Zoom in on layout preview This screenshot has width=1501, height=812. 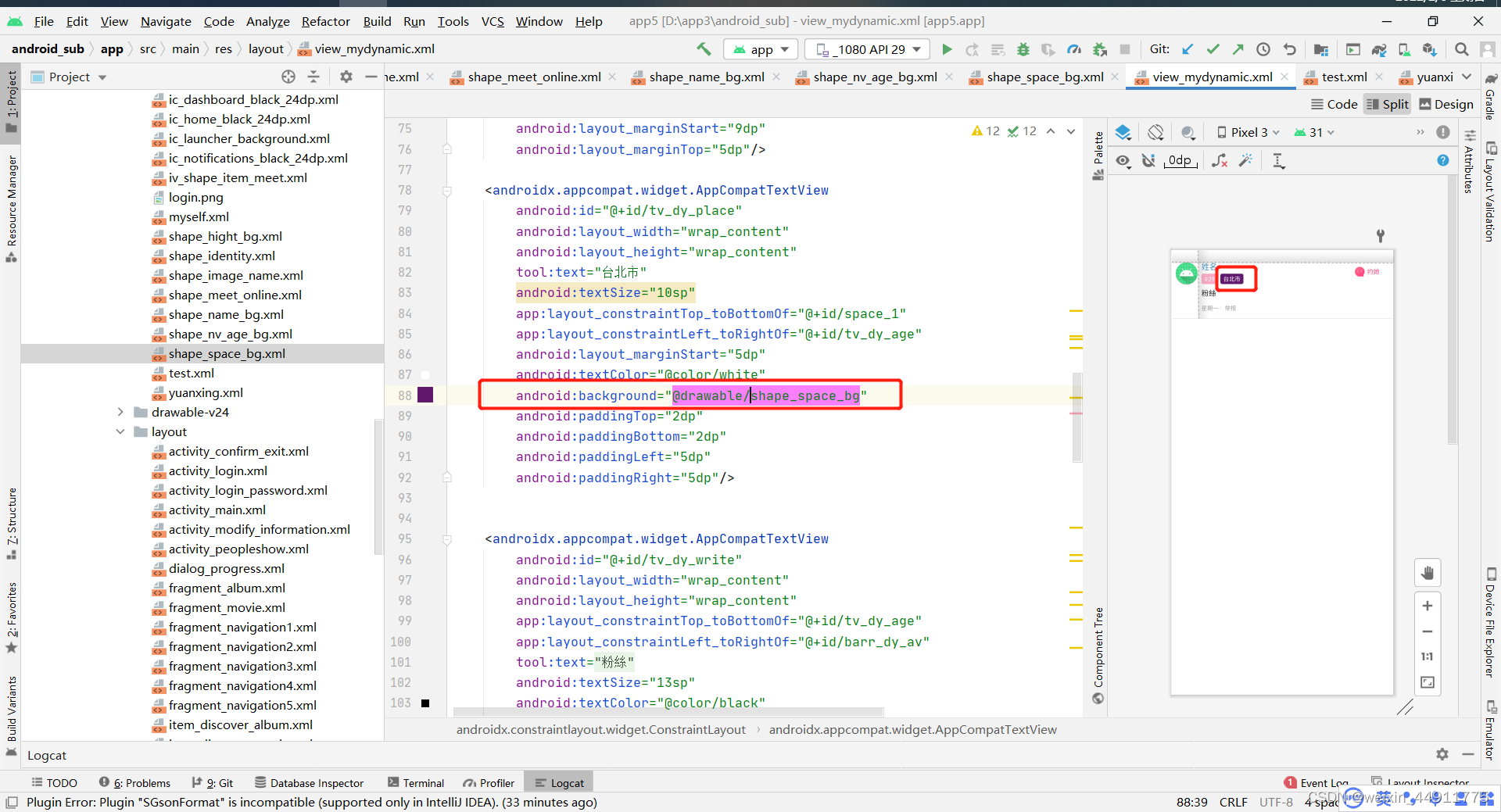coord(1428,606)
